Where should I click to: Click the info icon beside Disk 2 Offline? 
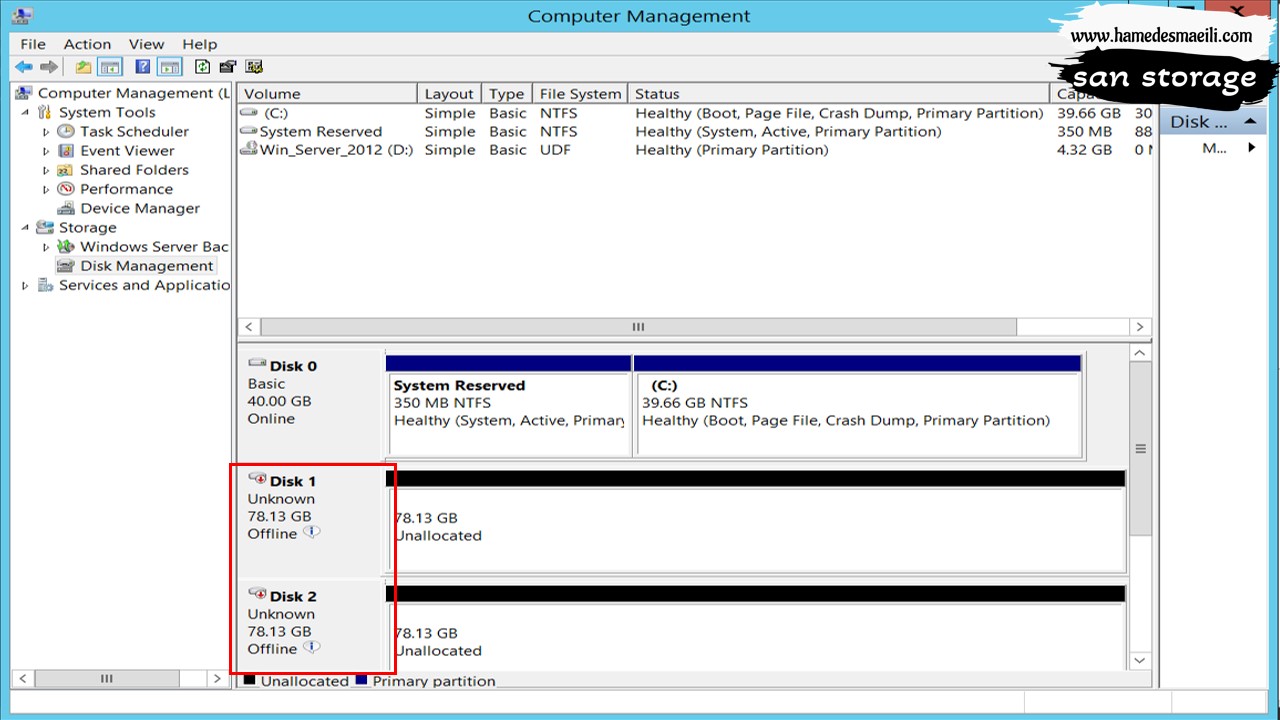[311, 648]
